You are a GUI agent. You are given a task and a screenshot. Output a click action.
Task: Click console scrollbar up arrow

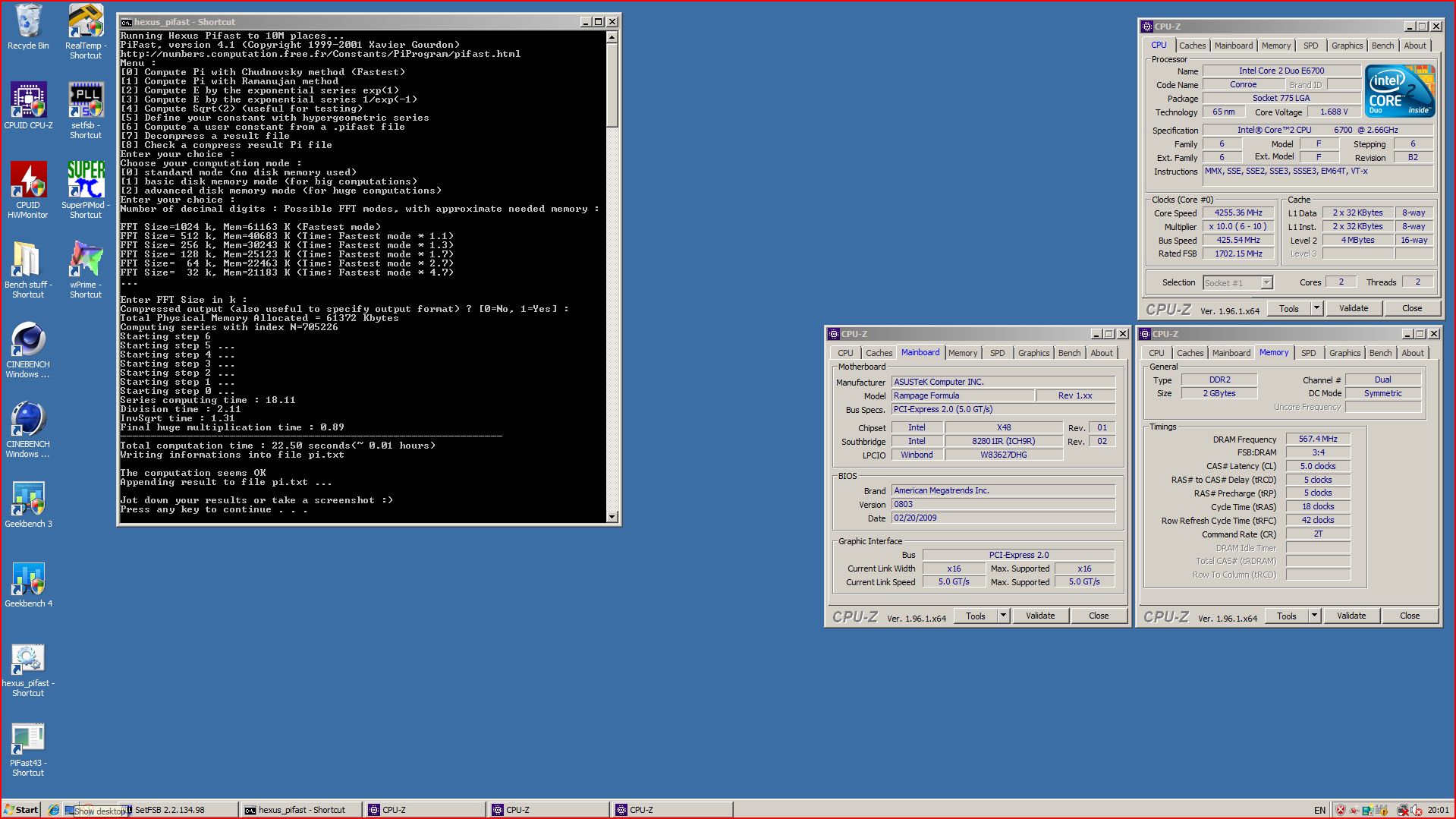click(x=612, y=36)
